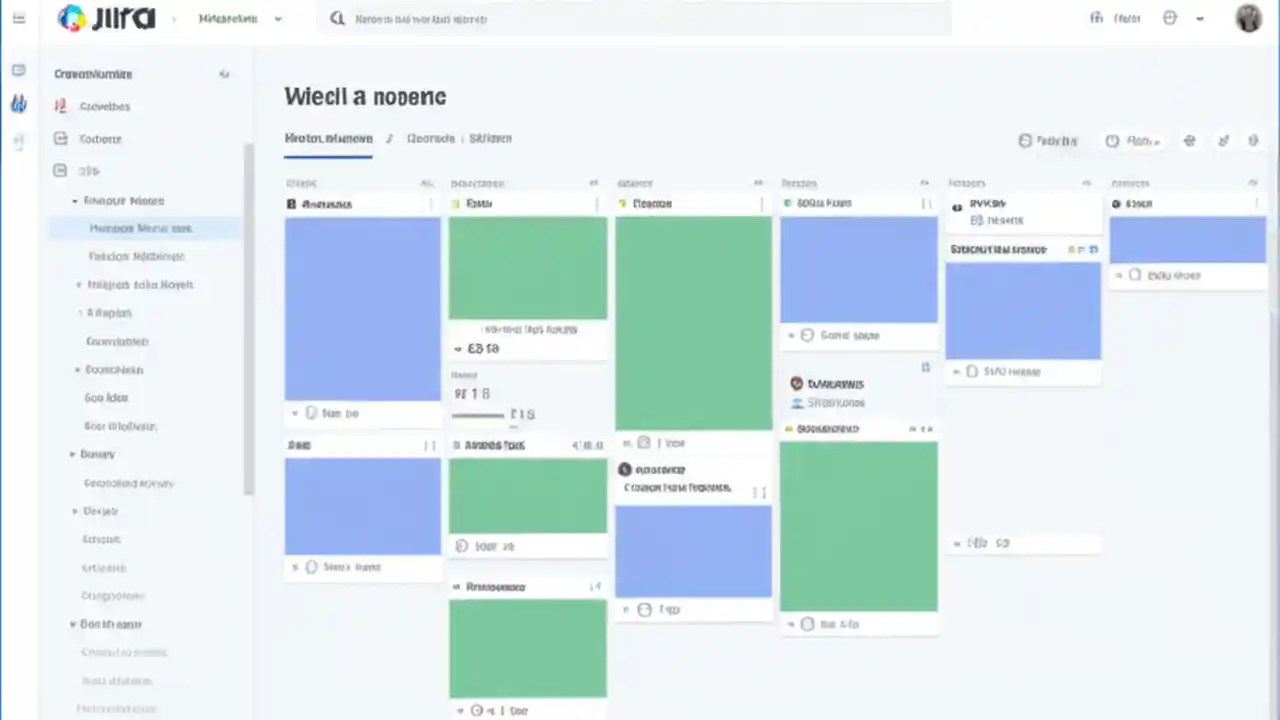Click the share icon in the board toolbar
This screenshot has height=720, width=1280.
click(1189, 140)
